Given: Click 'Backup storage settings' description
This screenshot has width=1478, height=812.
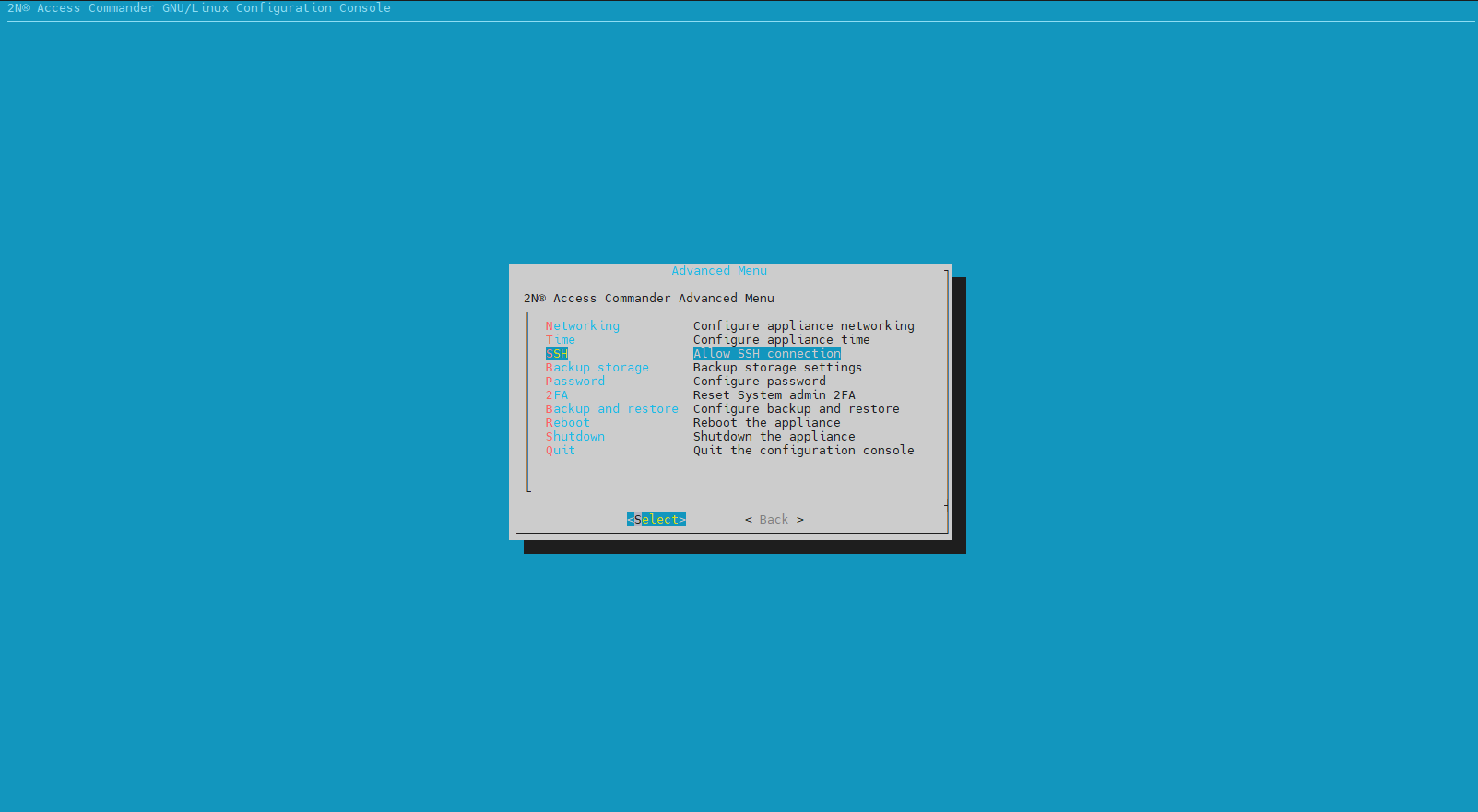Looking at the screenshot, I should click(x=778, y=368).
